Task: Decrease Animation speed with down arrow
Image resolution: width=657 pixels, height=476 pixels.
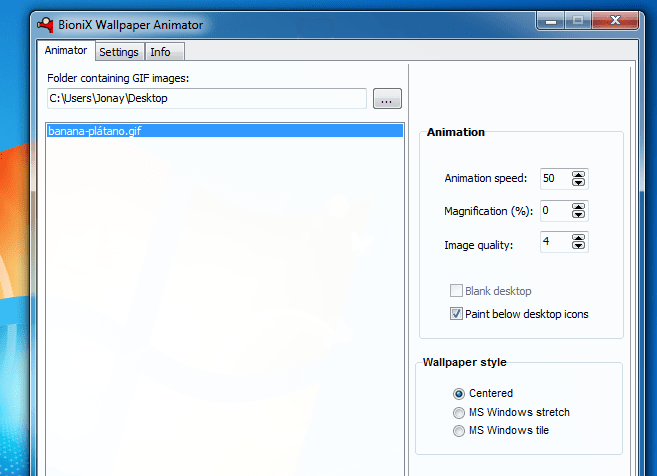Action: (578, 182)
